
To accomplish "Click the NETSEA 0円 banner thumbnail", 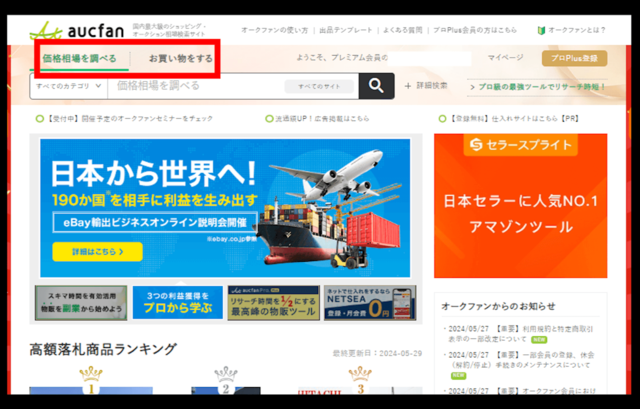I will tap(369, 304).
